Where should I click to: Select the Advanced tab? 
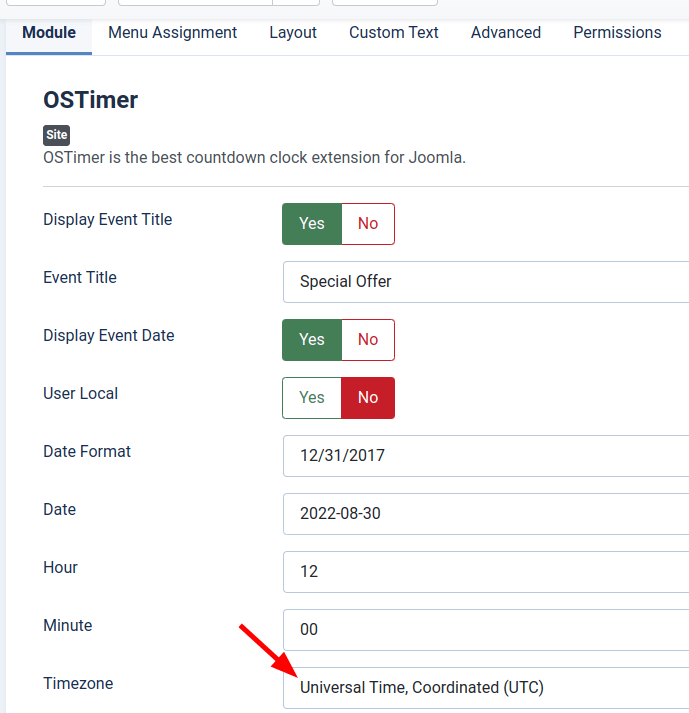pyautogui.click(x=506, y=33)
